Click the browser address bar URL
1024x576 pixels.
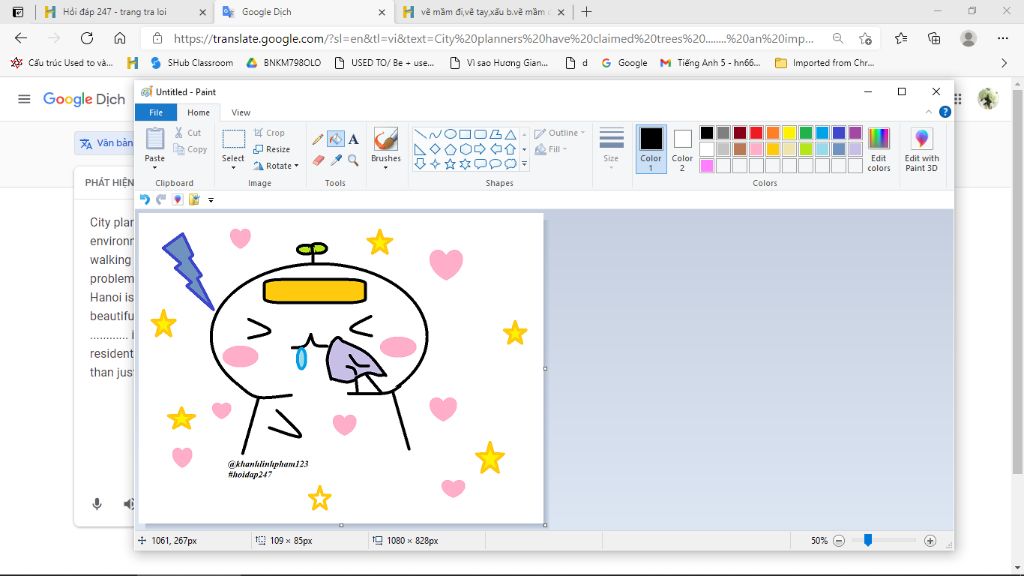click(493, 39)
